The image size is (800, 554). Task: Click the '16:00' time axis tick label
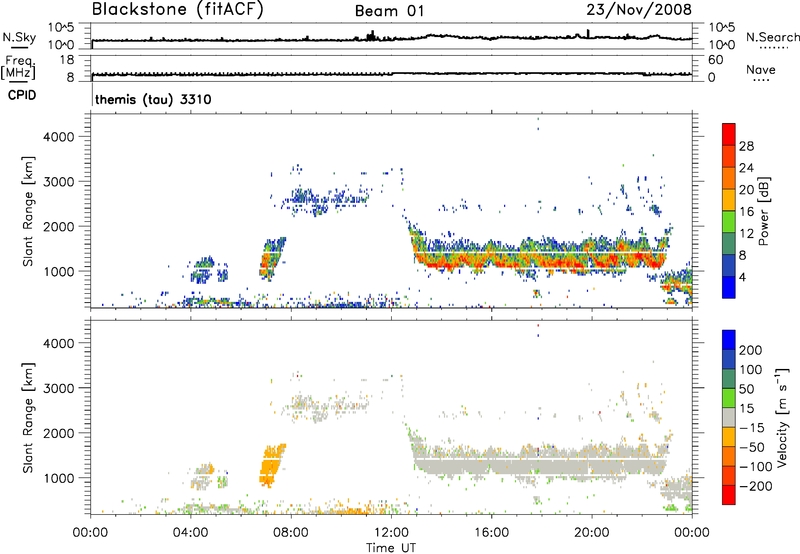point(491,532)
